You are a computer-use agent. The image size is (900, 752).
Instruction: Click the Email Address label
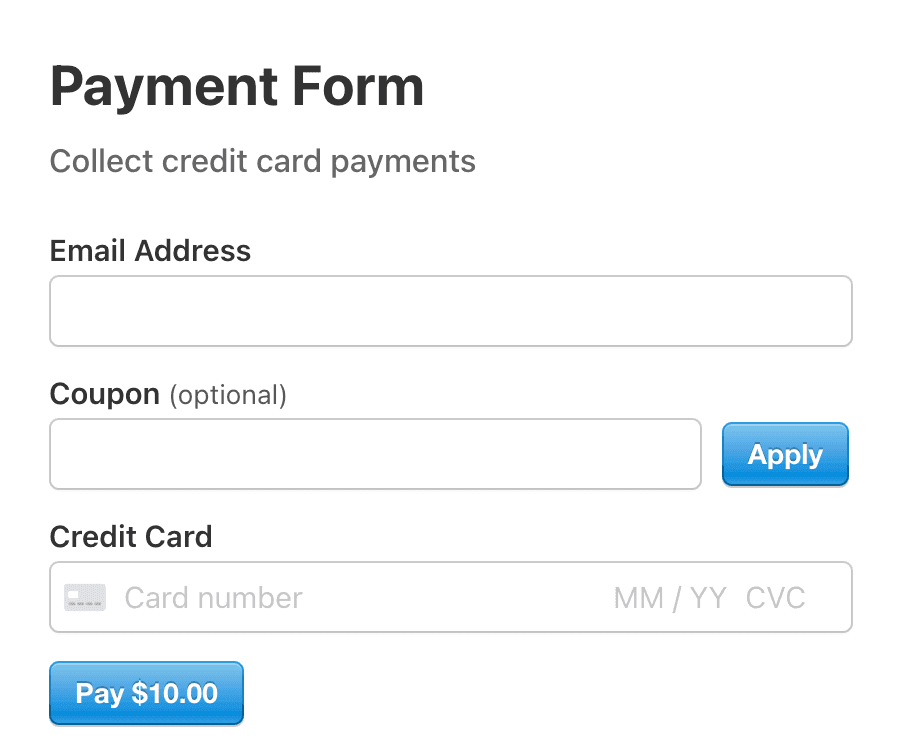[x=150, y=251]
